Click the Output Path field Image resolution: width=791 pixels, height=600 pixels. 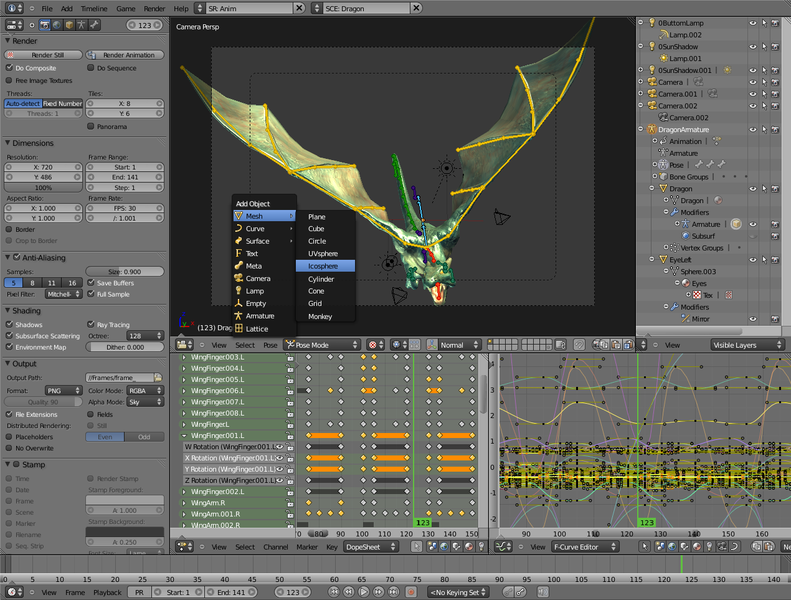point(120,377)
